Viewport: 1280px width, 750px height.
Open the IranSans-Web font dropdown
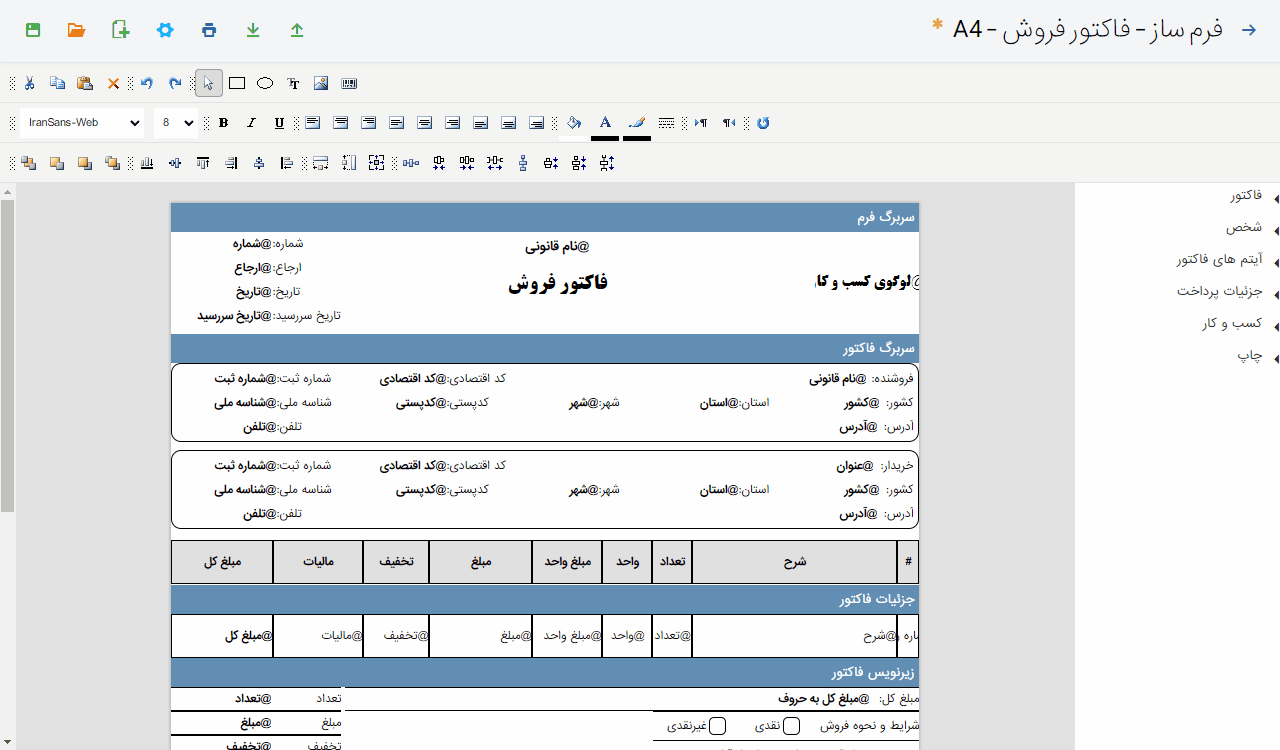tap(81, 123)
